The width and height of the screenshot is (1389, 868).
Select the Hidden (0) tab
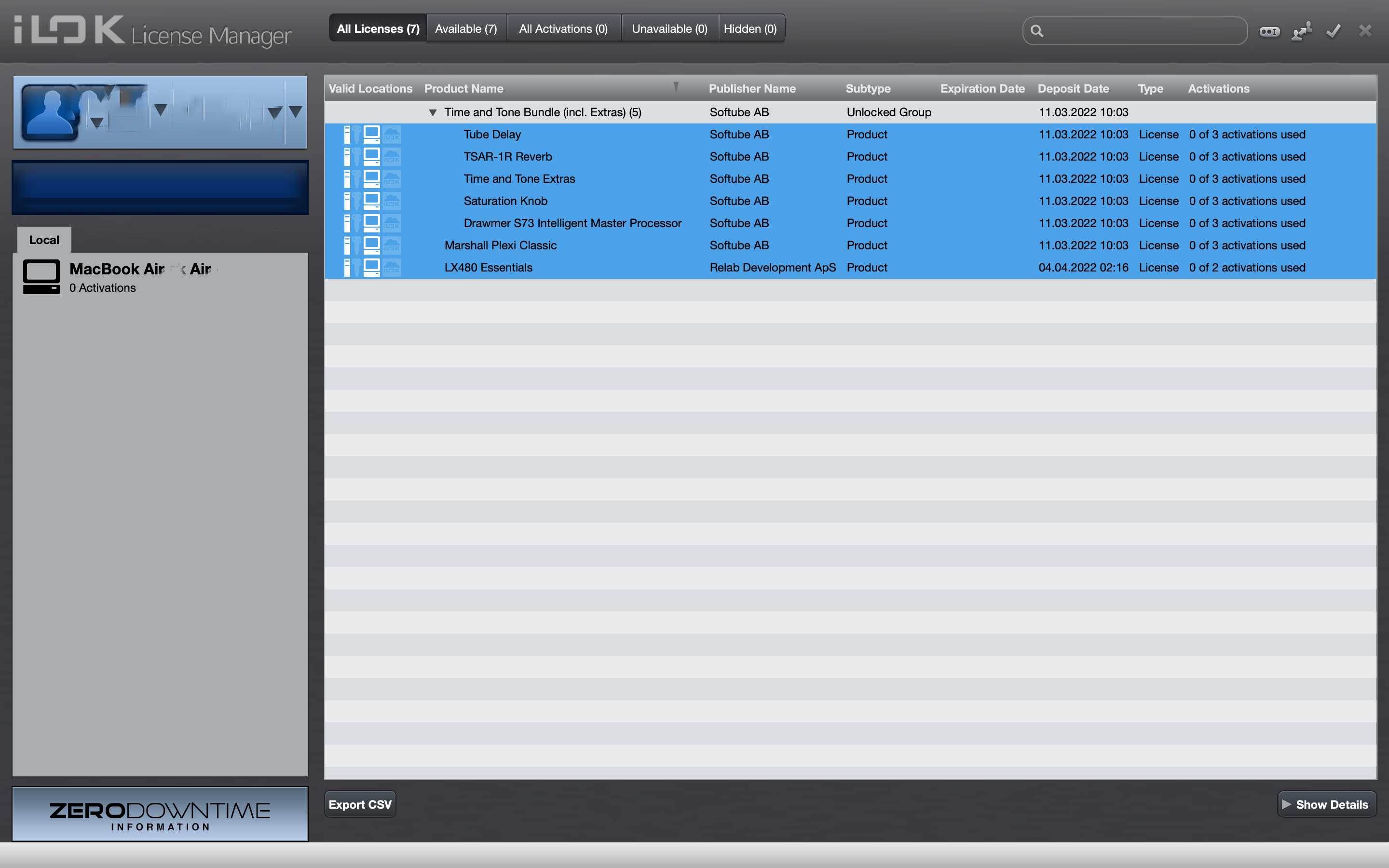point(749,29)
